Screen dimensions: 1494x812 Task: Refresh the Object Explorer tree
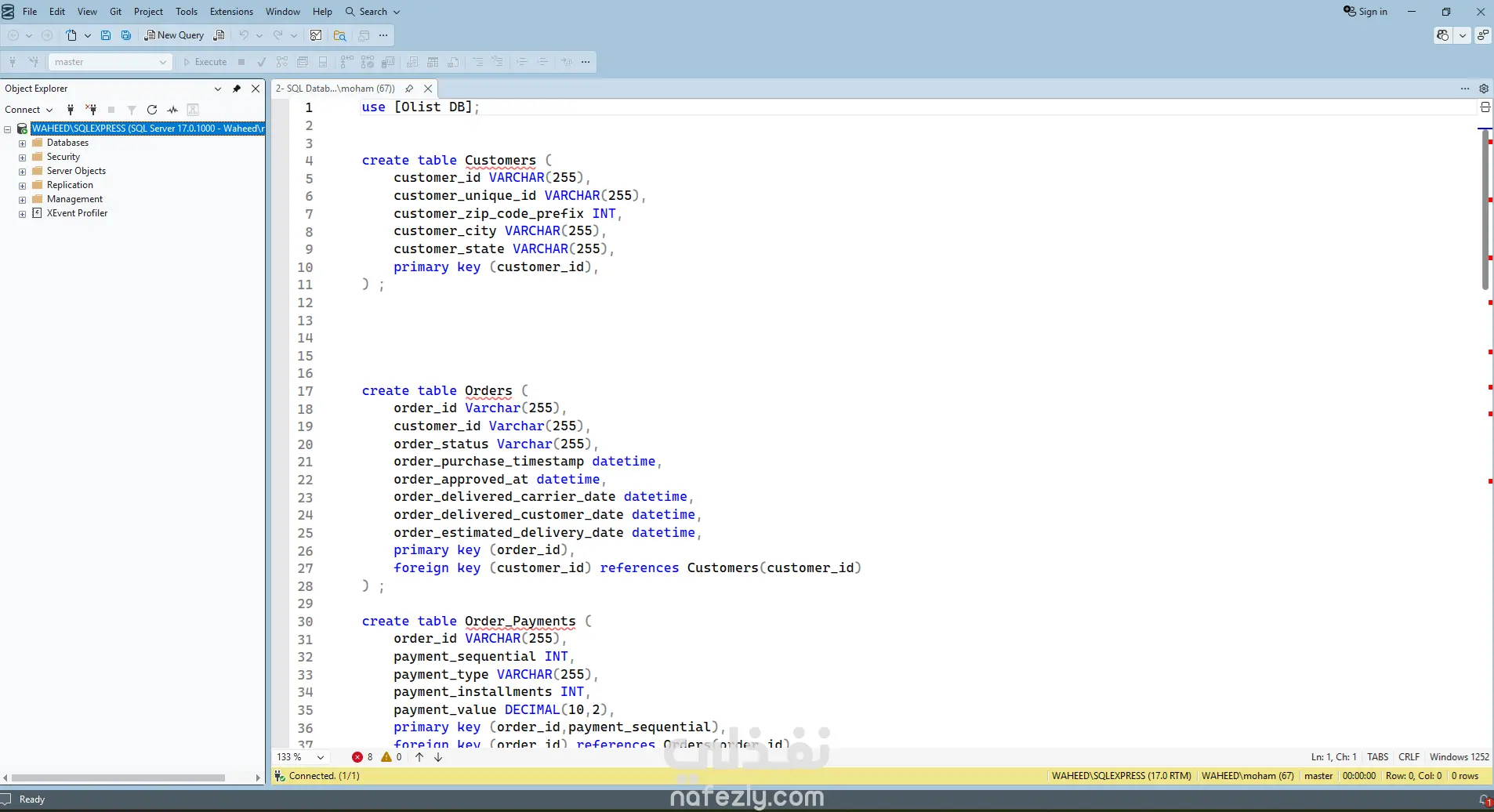(152, 110)
